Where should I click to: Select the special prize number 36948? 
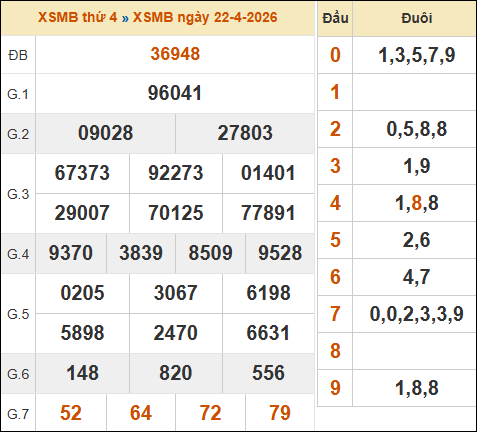pos(175,54)
